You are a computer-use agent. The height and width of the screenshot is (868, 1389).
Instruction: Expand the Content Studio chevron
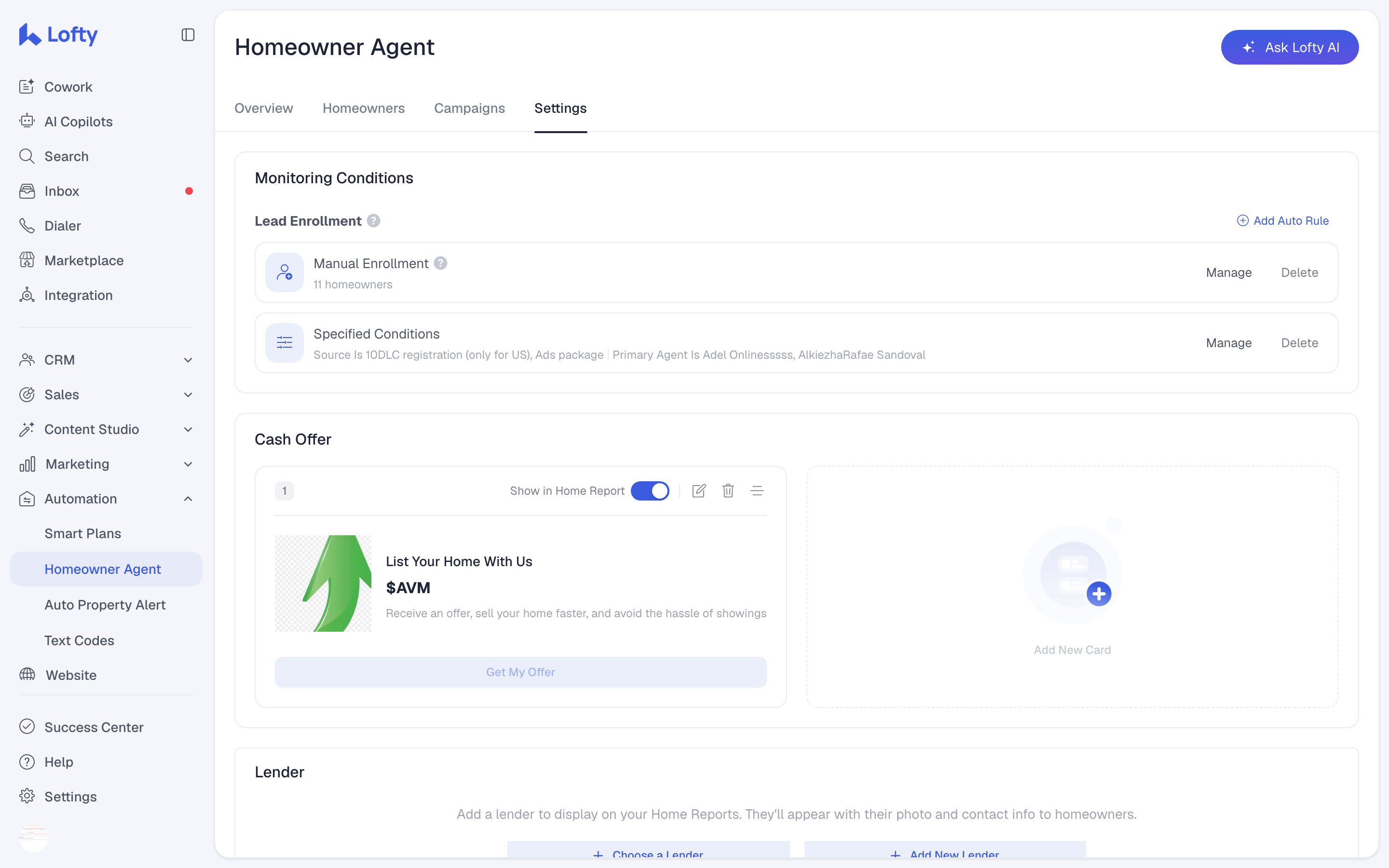188,429
